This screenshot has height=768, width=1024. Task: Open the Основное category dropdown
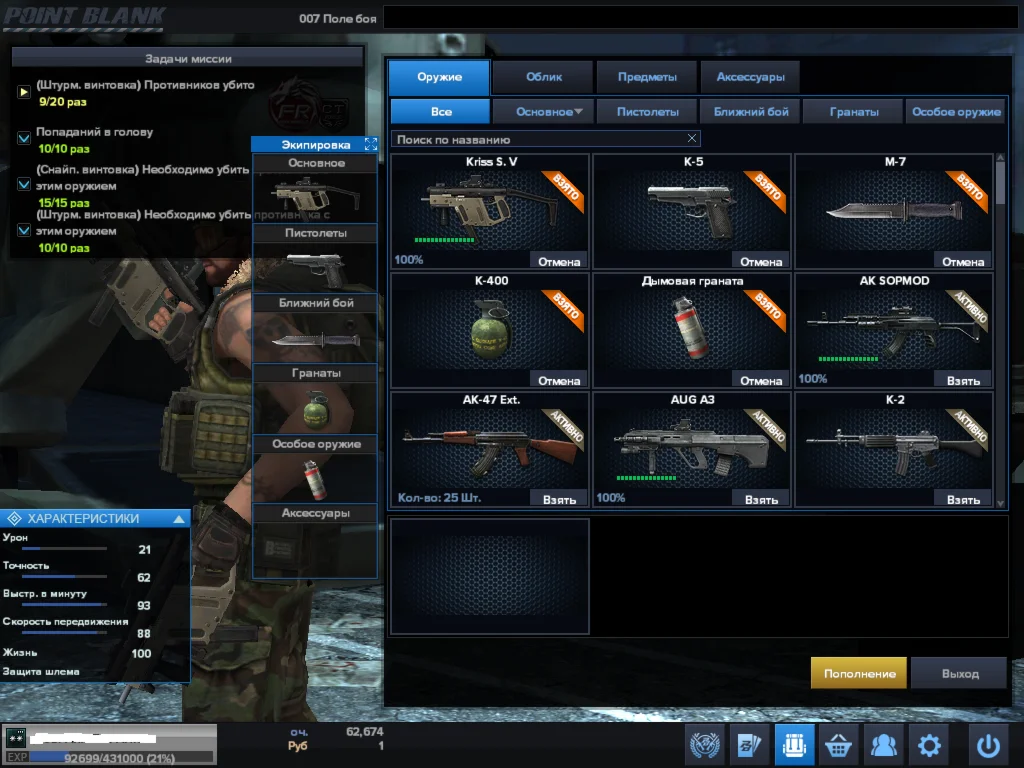(543, 112)
